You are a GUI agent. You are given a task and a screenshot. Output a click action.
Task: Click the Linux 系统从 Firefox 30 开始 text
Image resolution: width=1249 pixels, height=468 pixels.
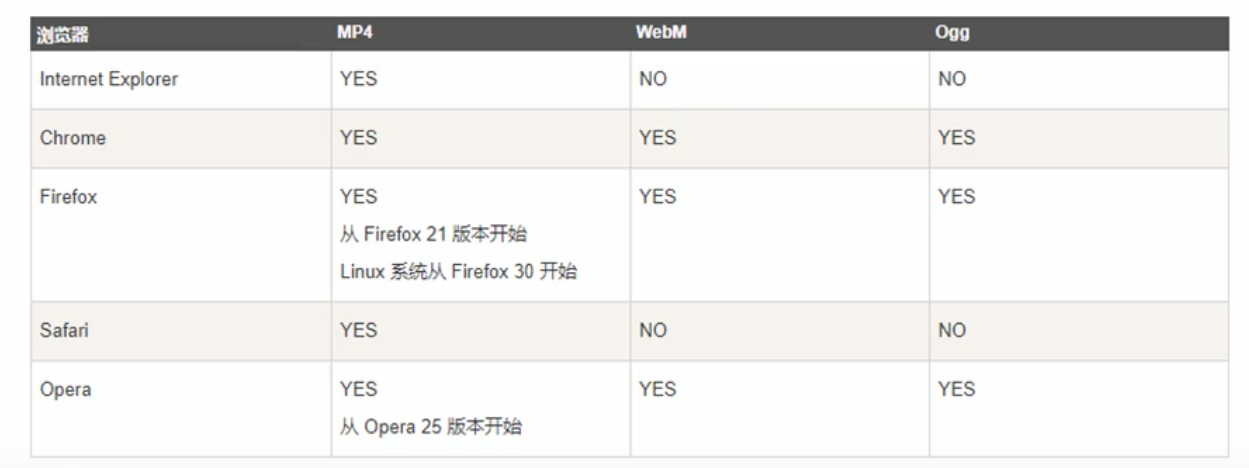pyautogui.click(x=458, y=271)
